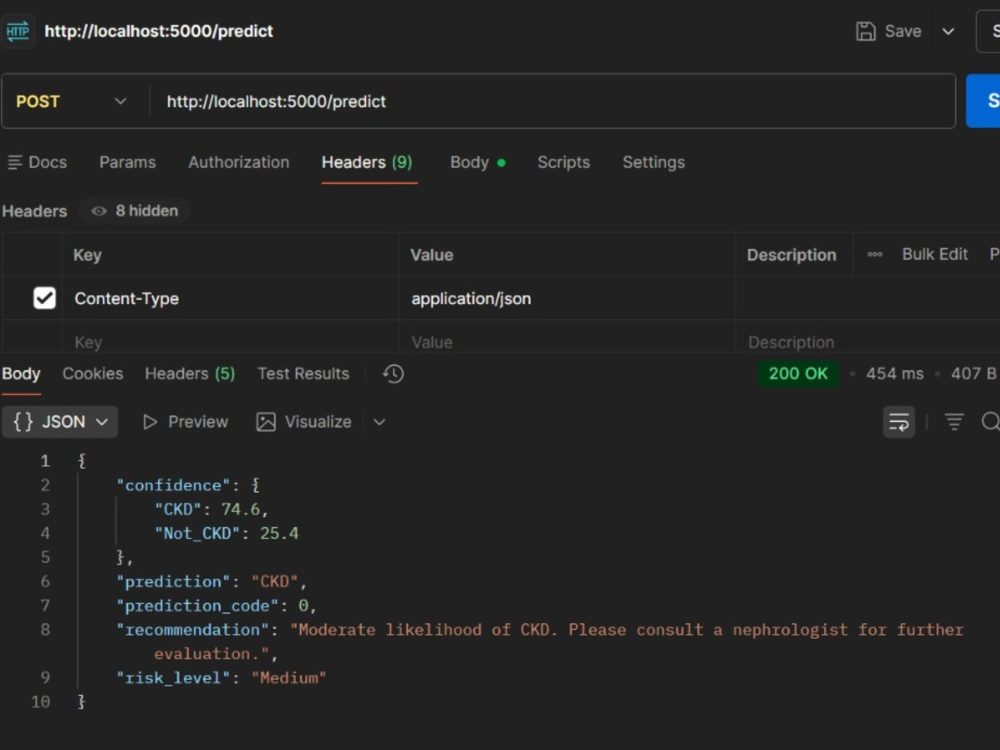This screenshot has width=1000, height=750.
Task: Uncheck the Content-Type header checkbox
Action: [45, 298]
